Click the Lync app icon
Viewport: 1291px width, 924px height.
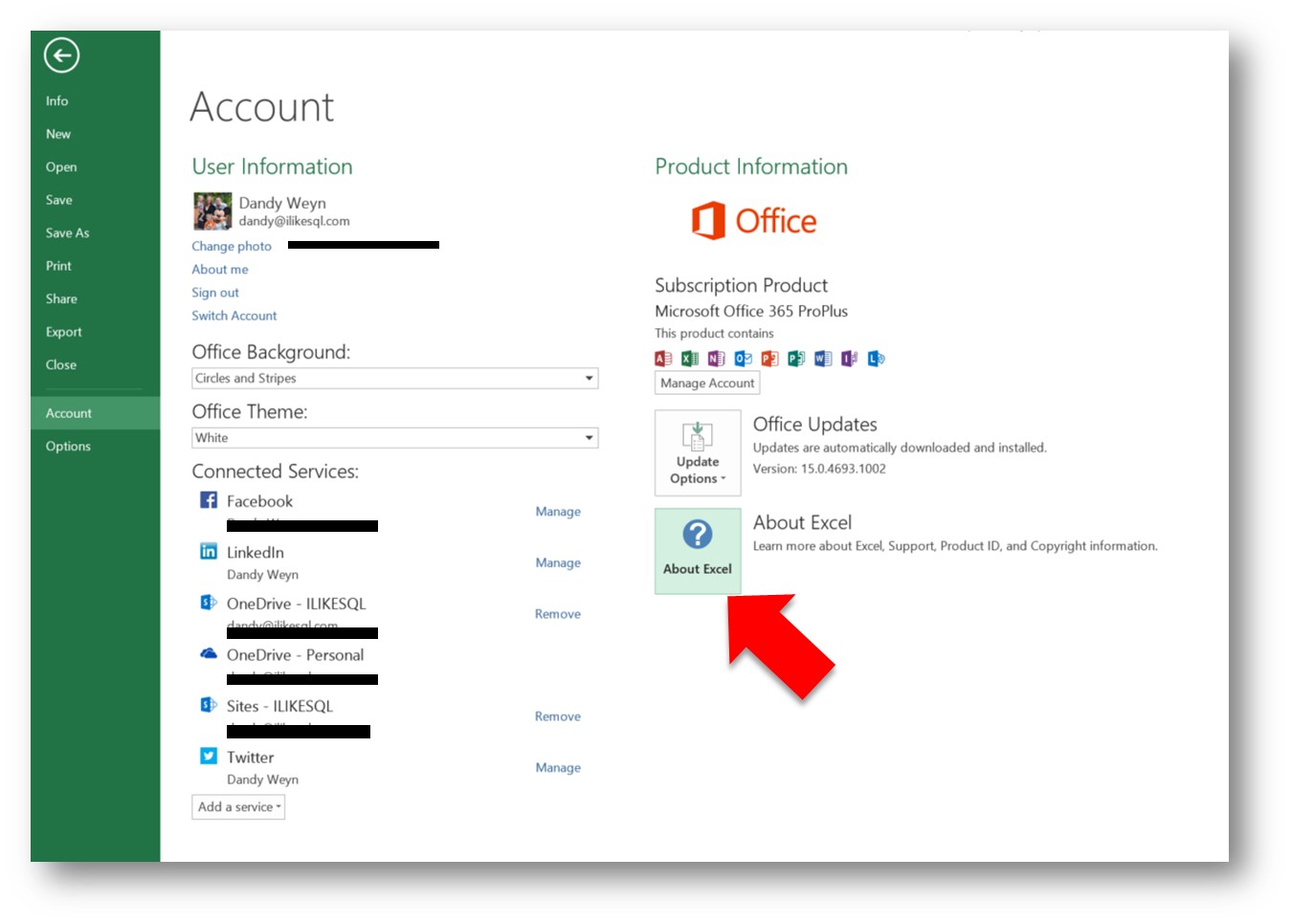tap(876, 359)
